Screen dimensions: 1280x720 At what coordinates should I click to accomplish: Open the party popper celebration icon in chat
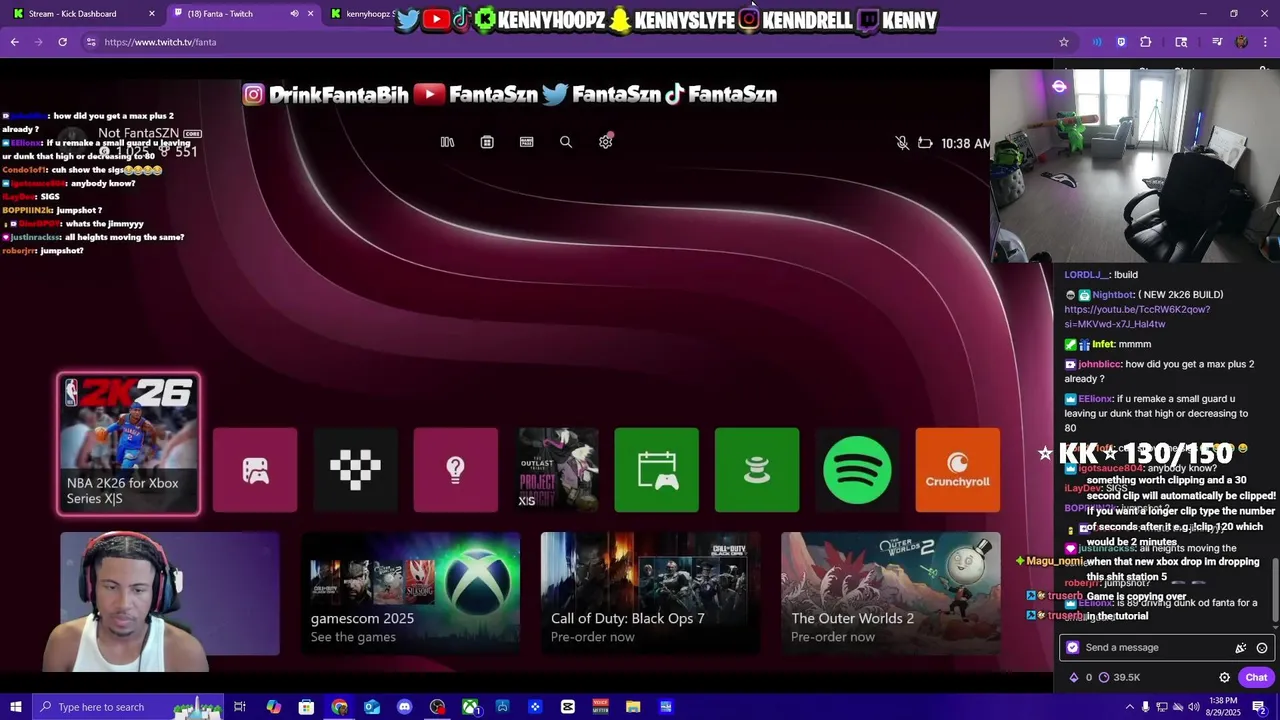[1241, 648]
